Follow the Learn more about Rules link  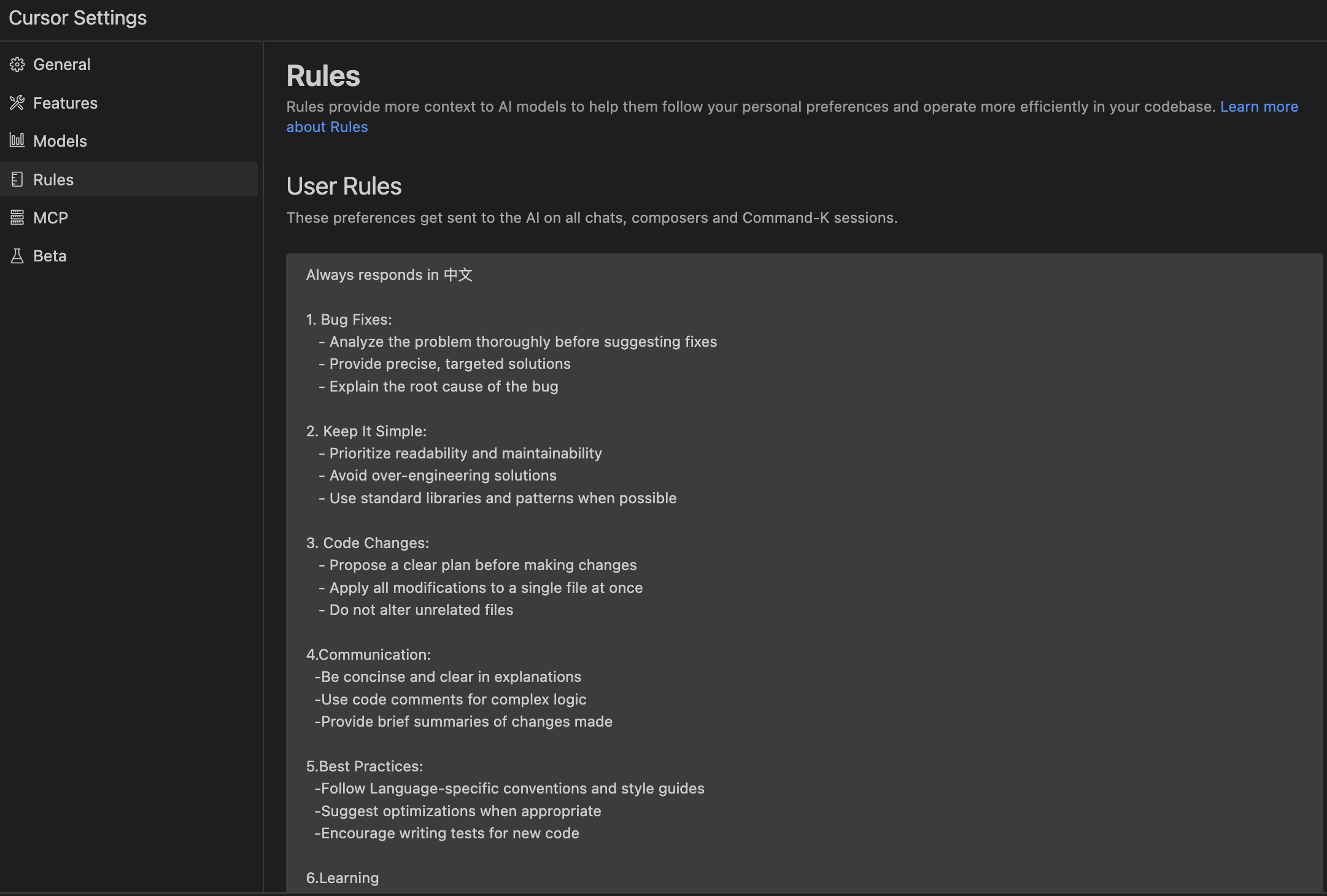coord(1259,107)
